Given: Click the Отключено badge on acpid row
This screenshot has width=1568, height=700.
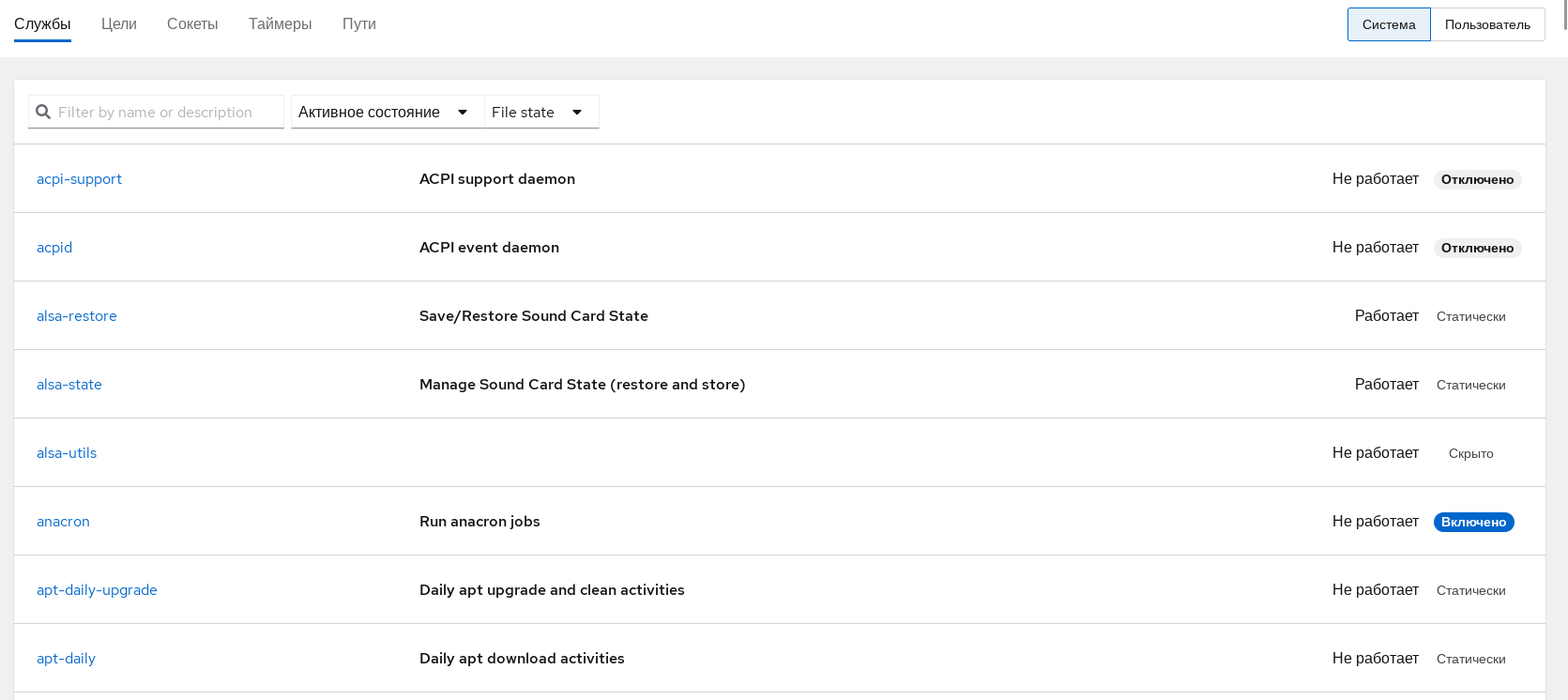Looking at the screenshot, I should (1477, 248).
